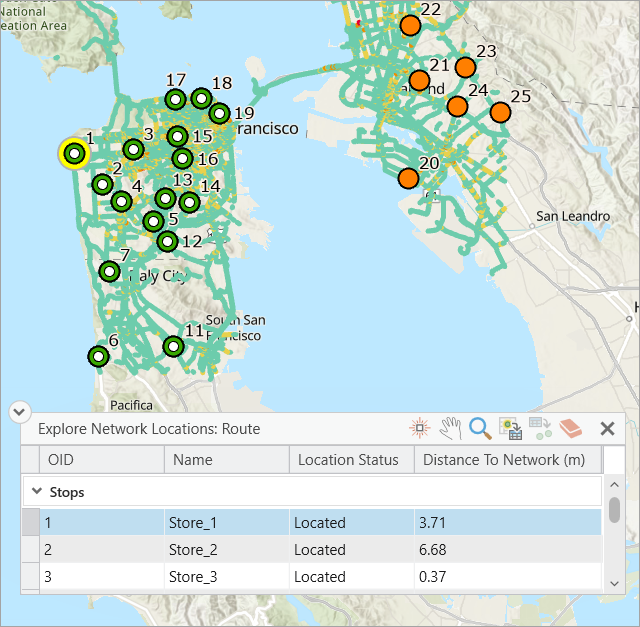
Task: Click highlighted stop 1 on the map
Action: tap(73, 153)
